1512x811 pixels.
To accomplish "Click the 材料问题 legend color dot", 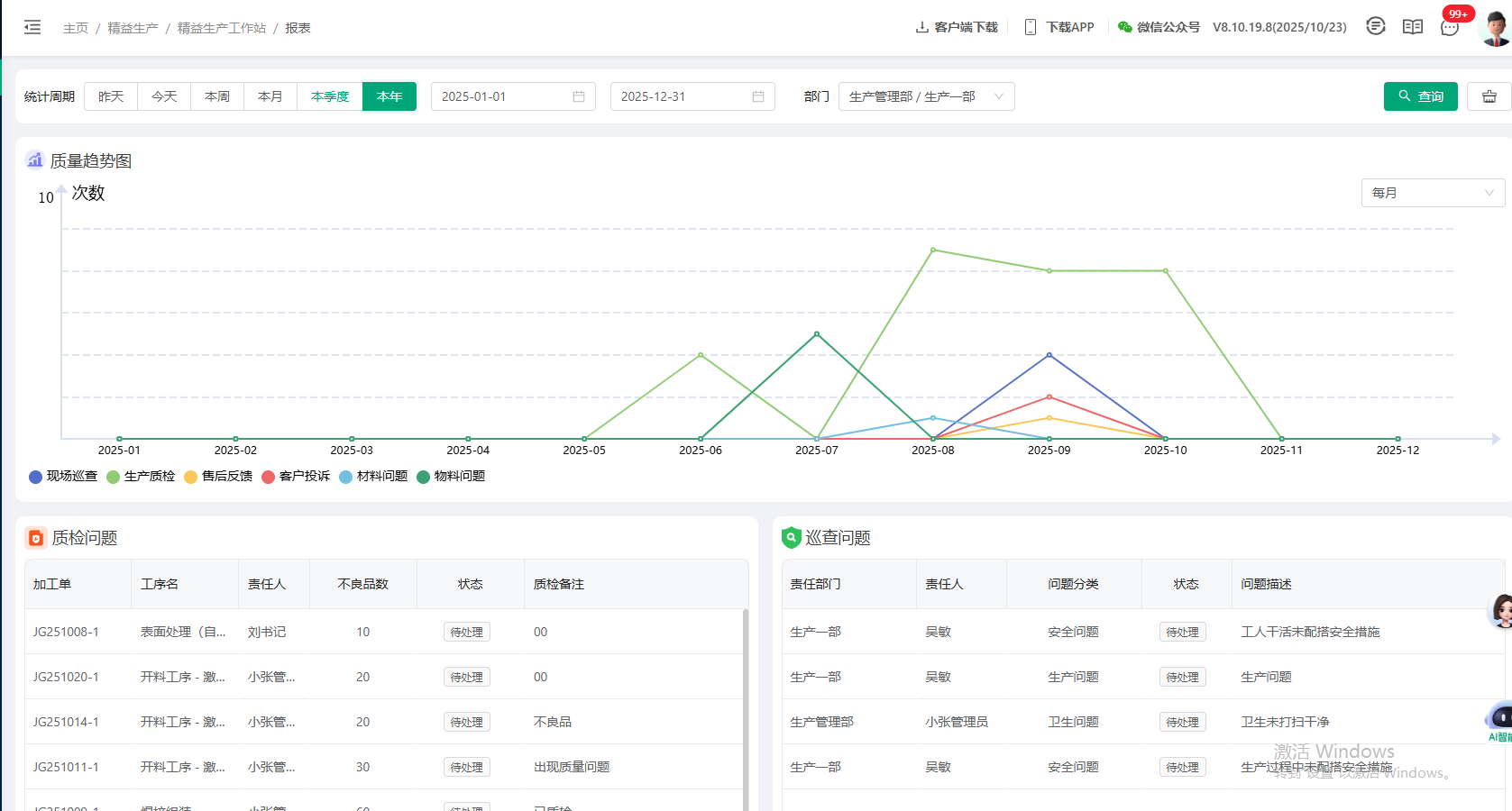I will pyautogui.click(x=345, y=477).
